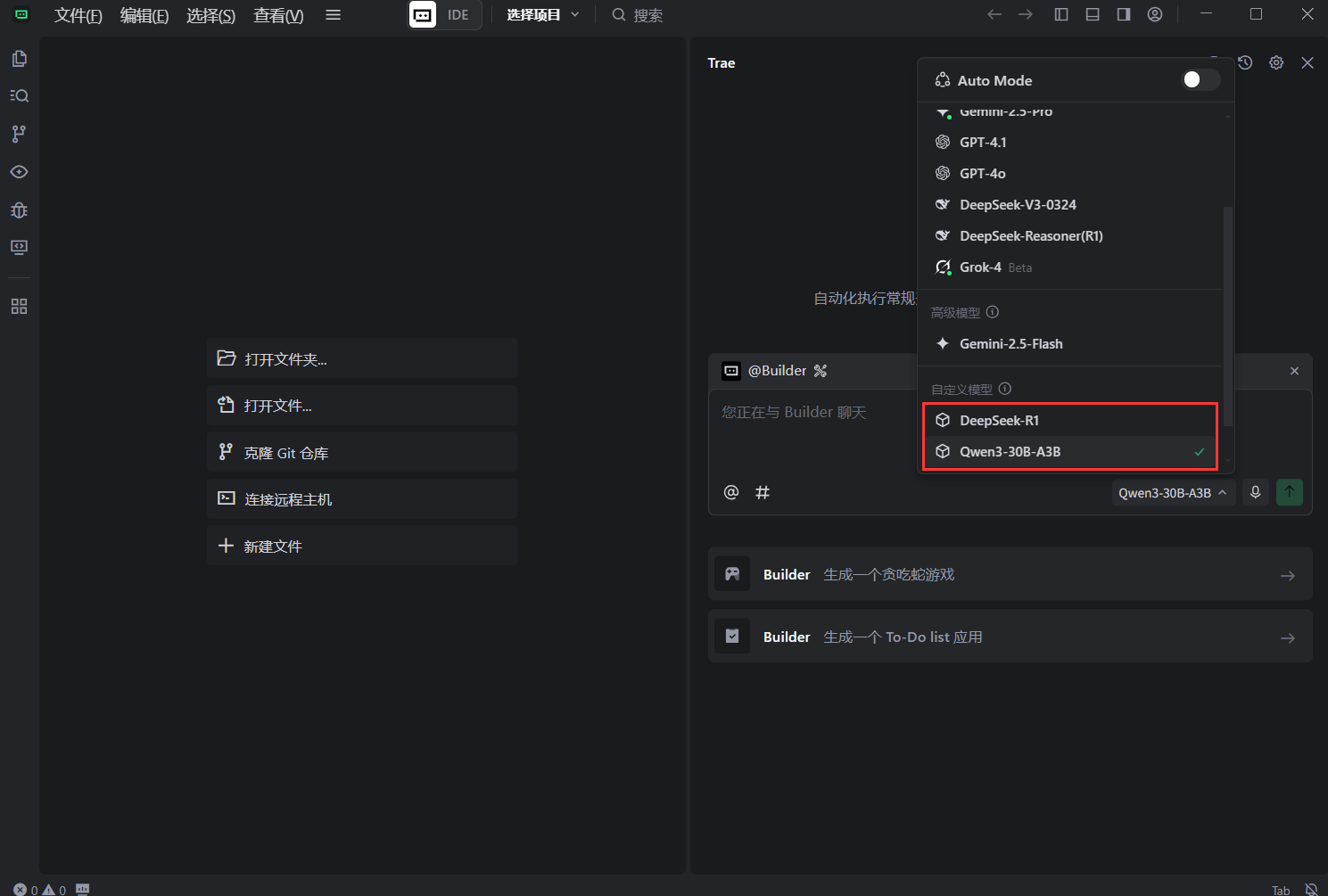Image resolution: width=1328 pixels, height=896 pixels.
Task: Click the # context icon in chat
Action: click(763, 492)
